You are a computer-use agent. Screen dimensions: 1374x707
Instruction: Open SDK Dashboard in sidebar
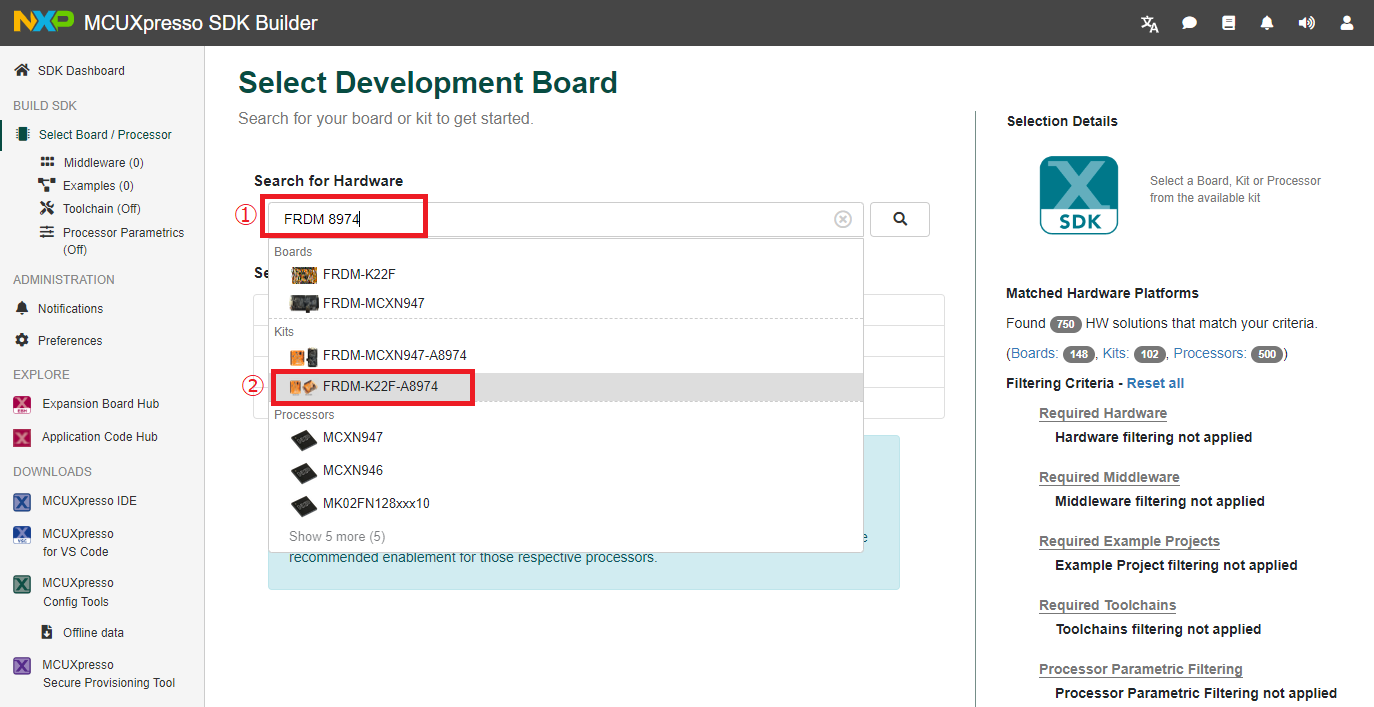click(x=81, y=71)
